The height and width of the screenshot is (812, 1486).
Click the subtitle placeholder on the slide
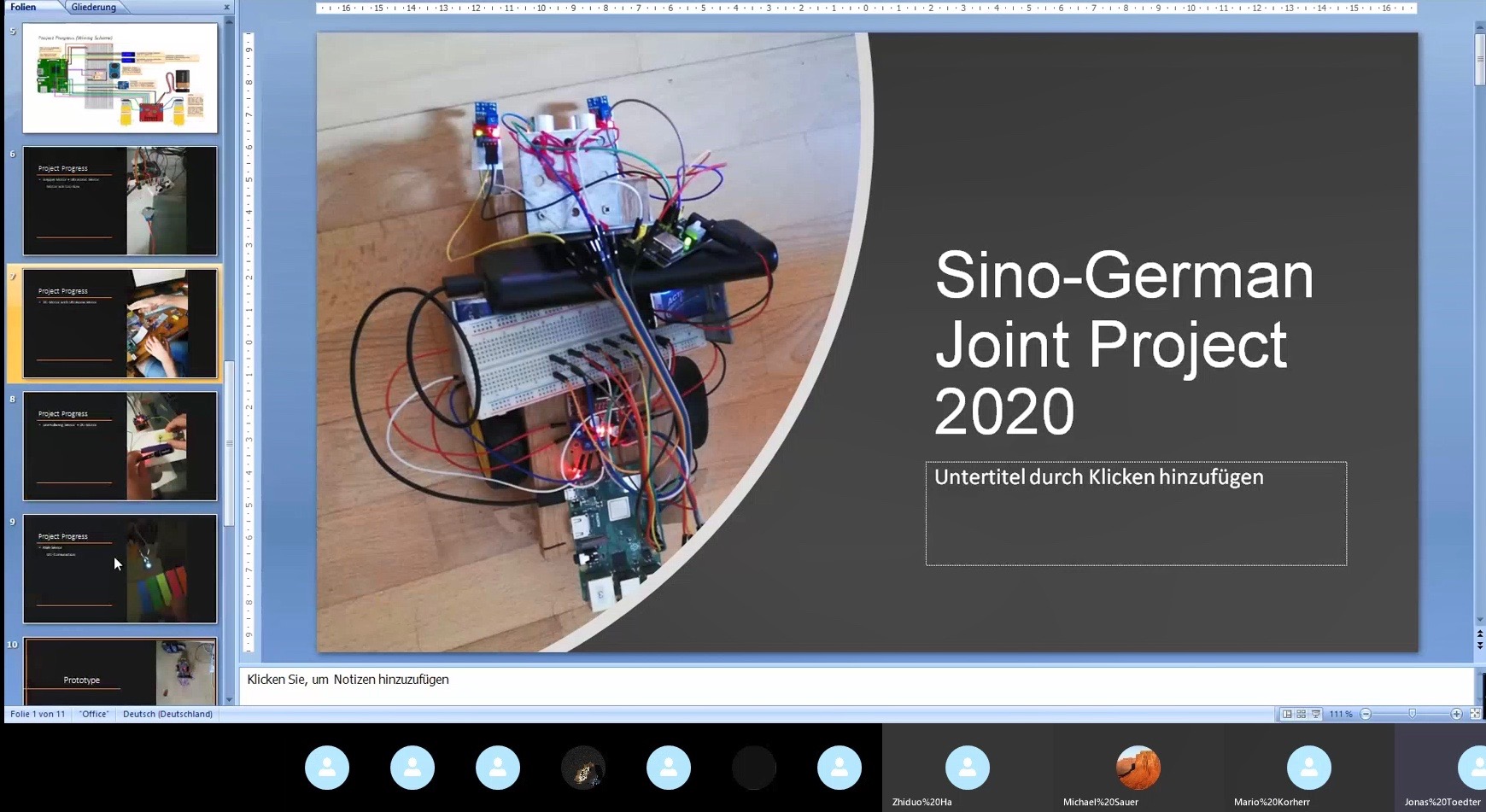pos(1135,513)
